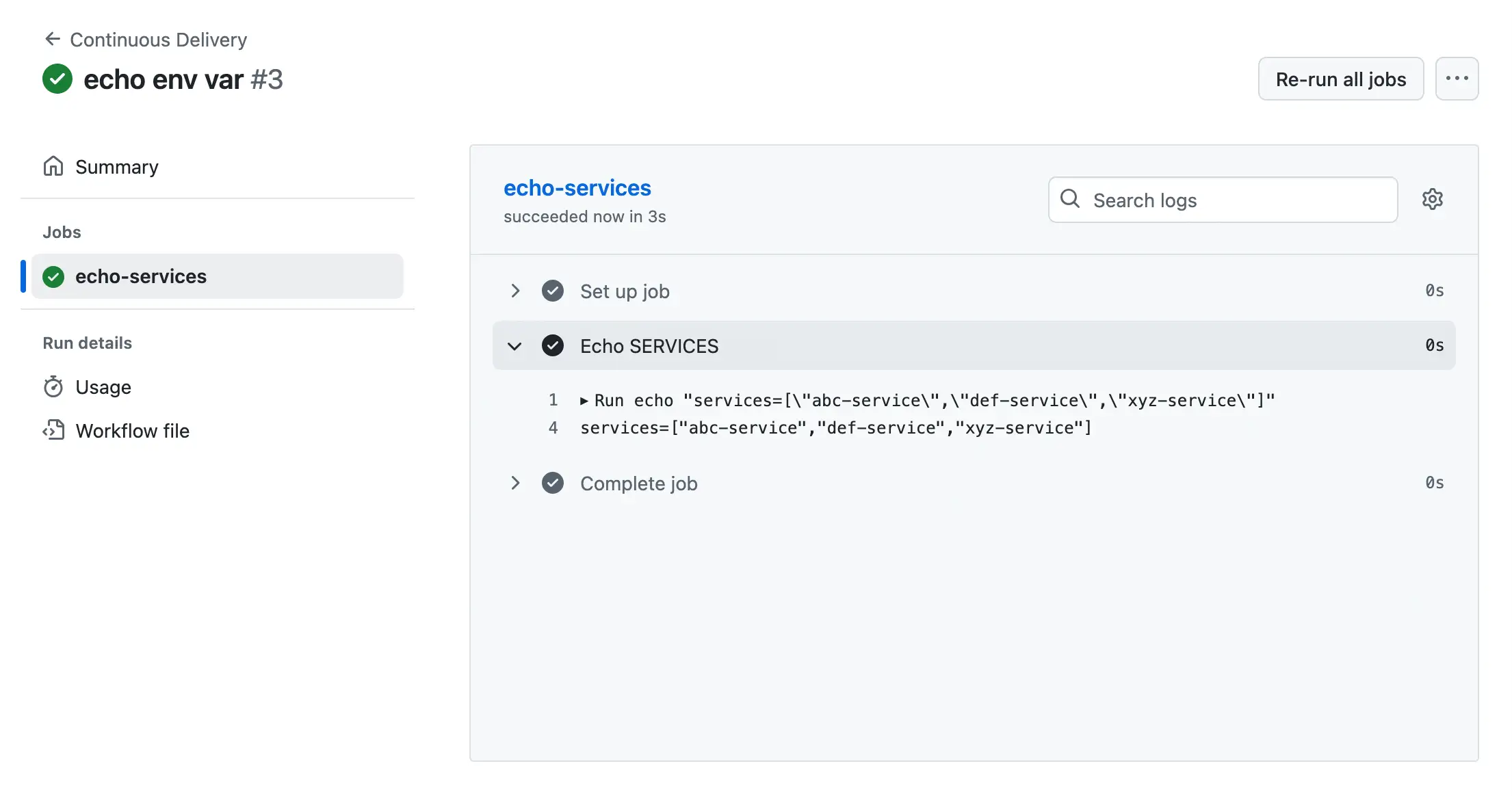1512x796 pixels.
Task: Expand the Complete job step
Action: tap(514, 483)
